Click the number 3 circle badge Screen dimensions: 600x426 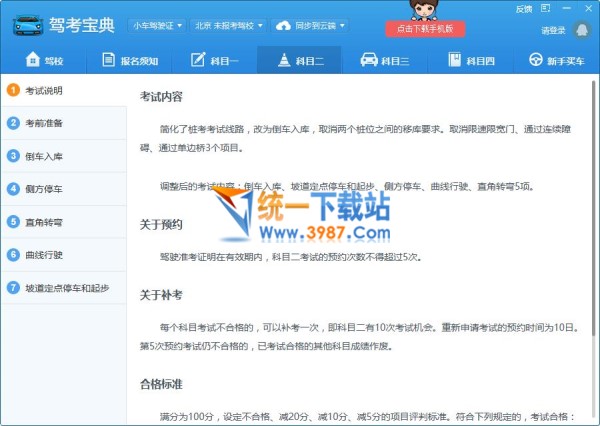(x=13, y=156)
